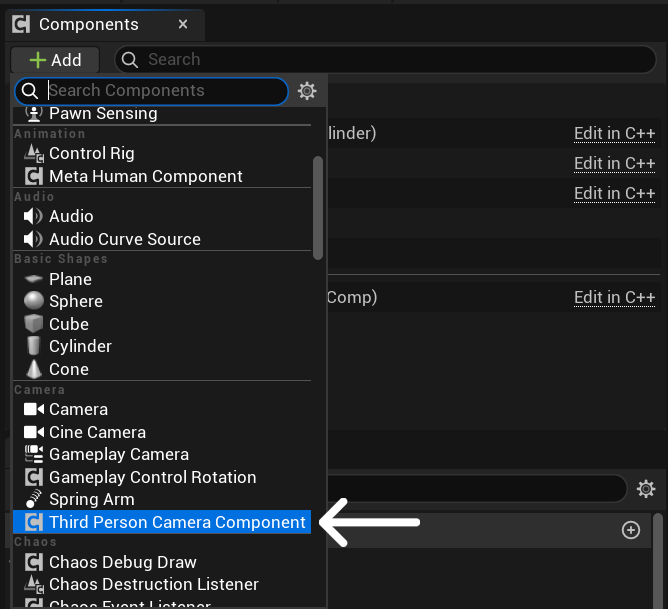Click the Search Components input field
Image resolution: width=668 pixels, height=609 pixels.
point(165,91)
